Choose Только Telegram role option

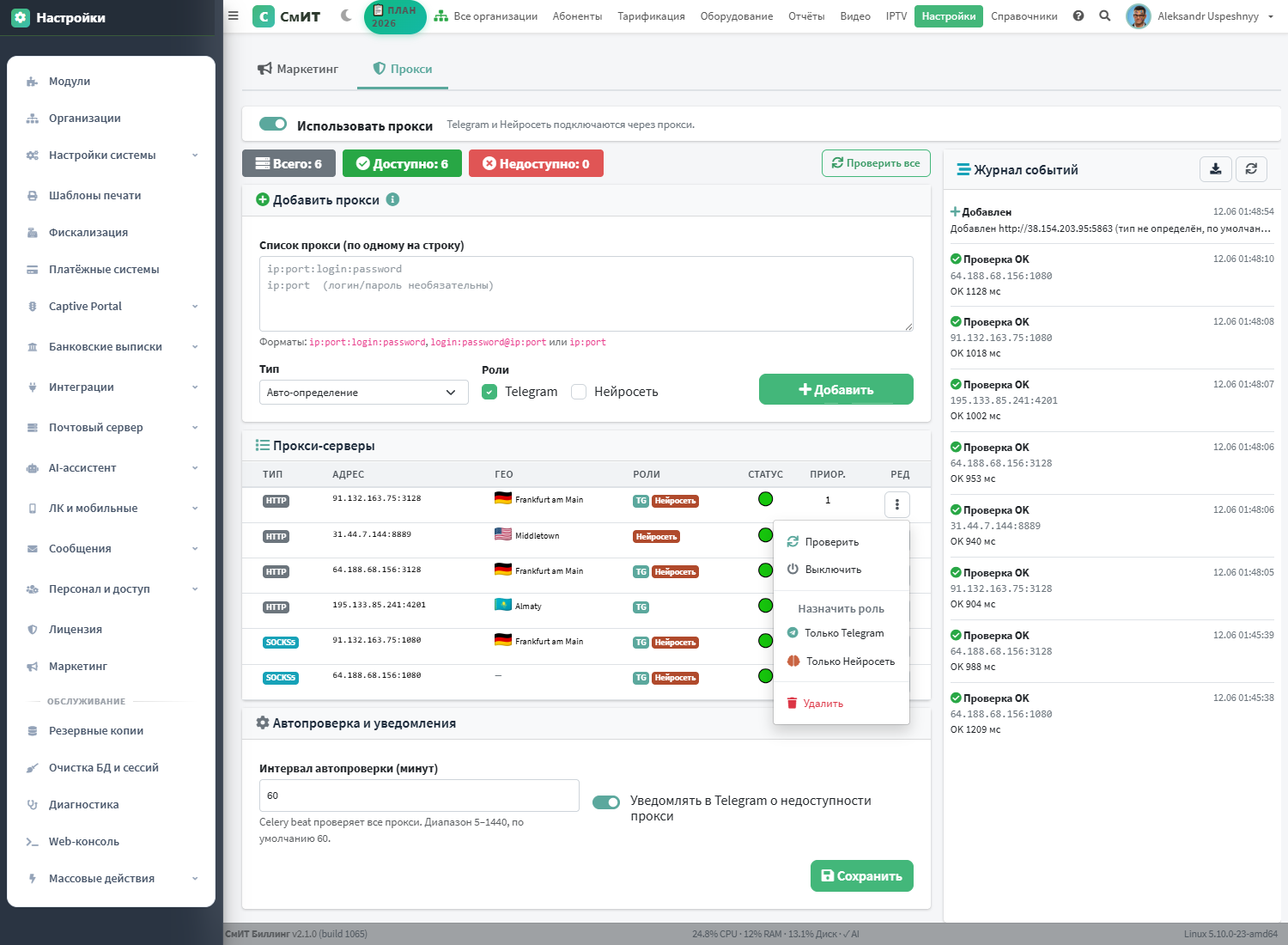841,633
